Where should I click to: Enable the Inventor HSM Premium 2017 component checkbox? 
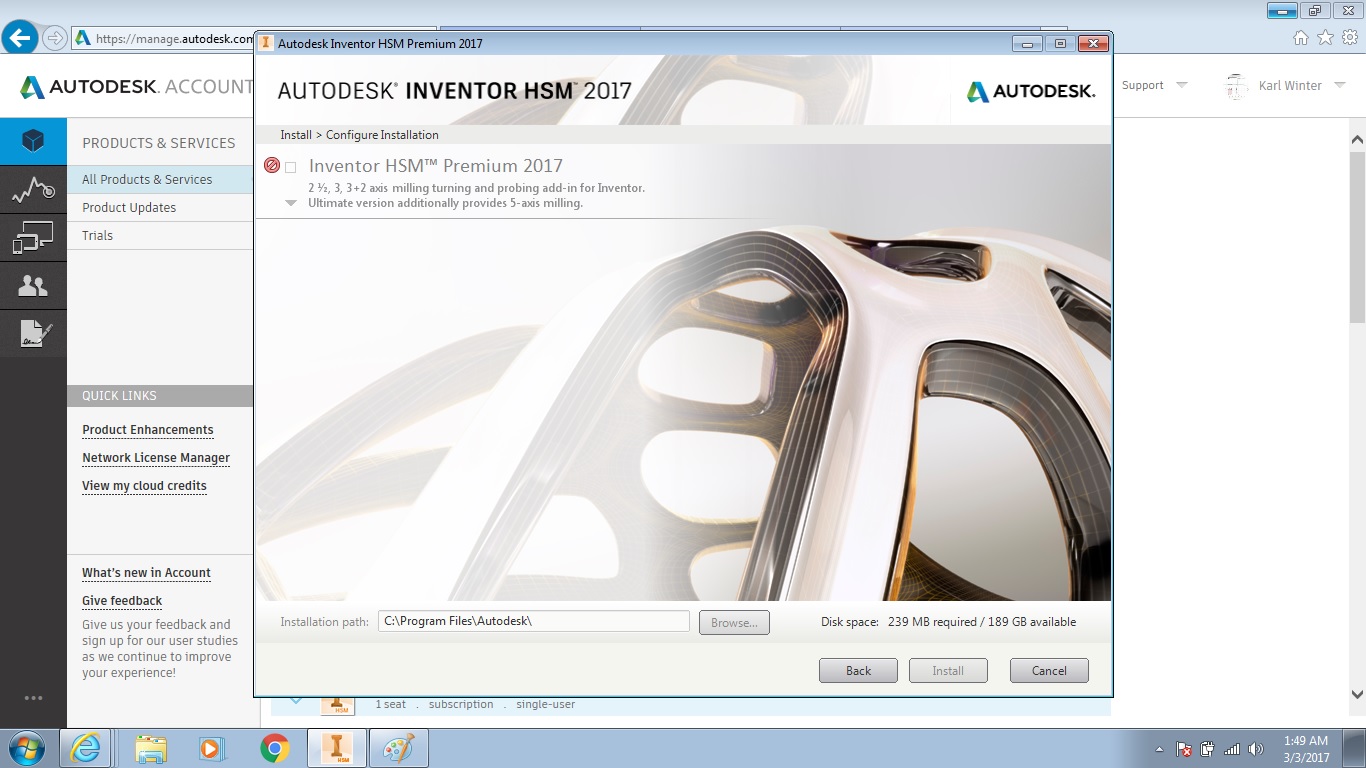291,166
